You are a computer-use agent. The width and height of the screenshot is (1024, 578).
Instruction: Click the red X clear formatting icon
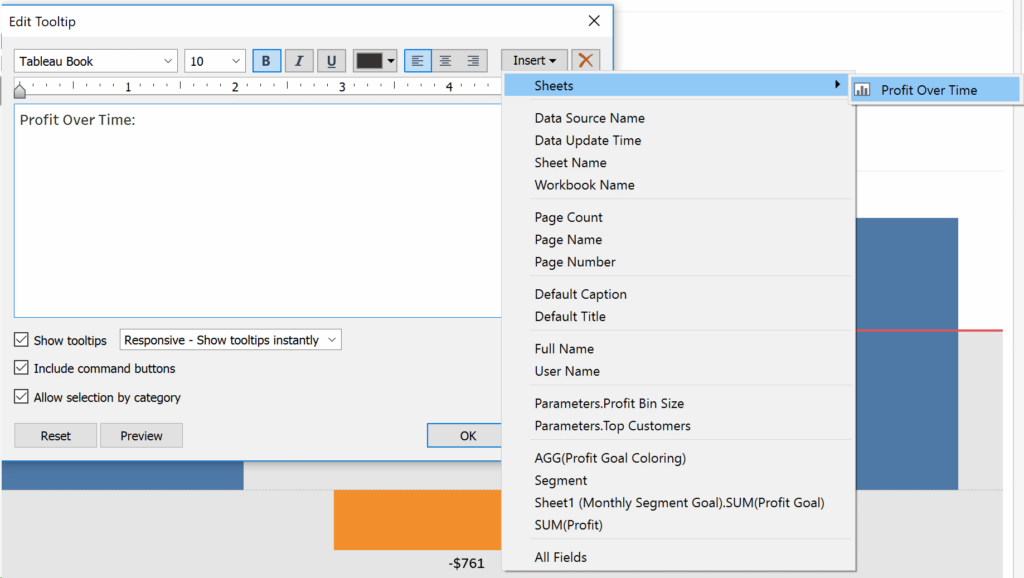pos(588,60)
